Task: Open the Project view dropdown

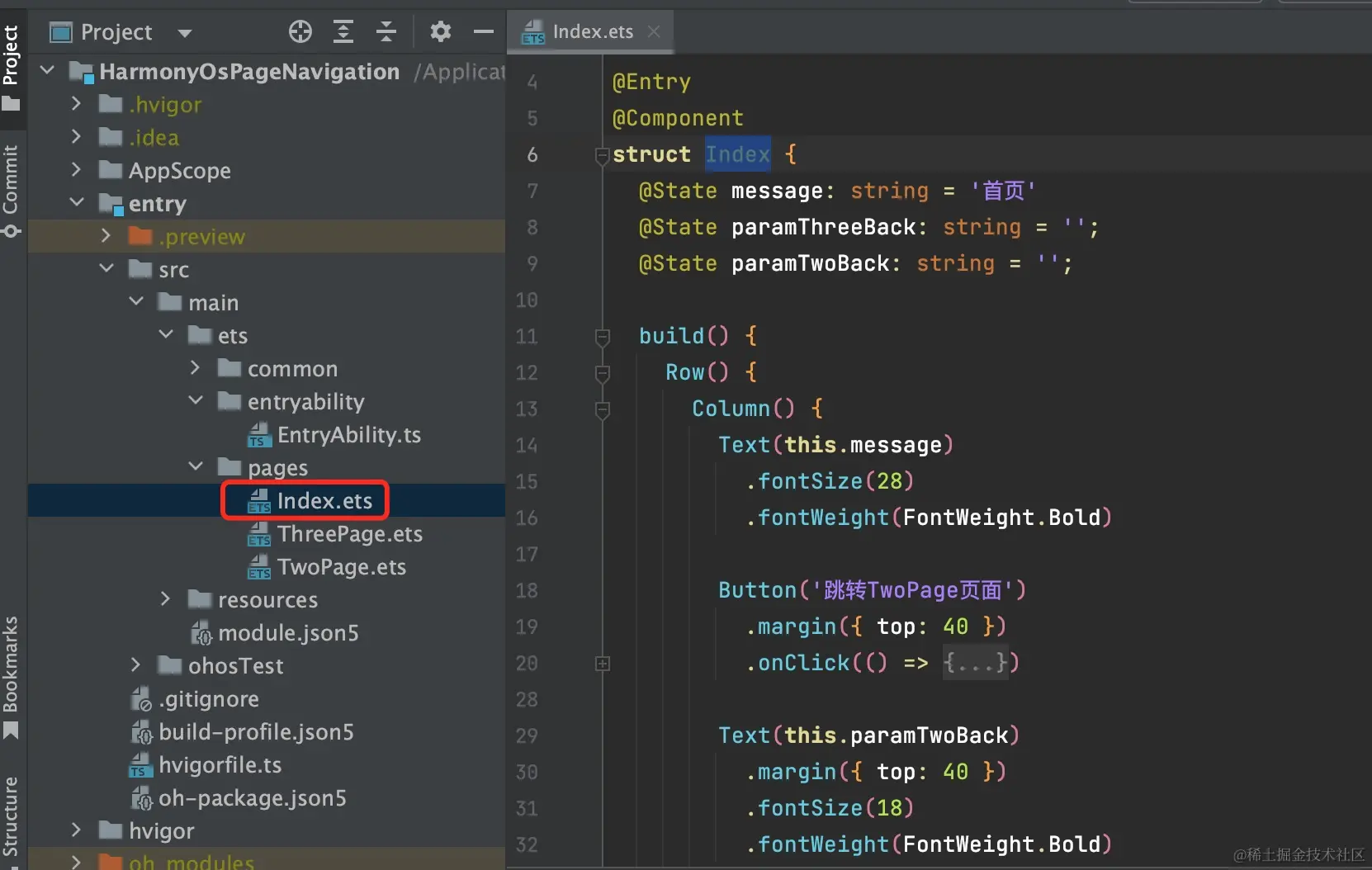Action: (185, 33)
